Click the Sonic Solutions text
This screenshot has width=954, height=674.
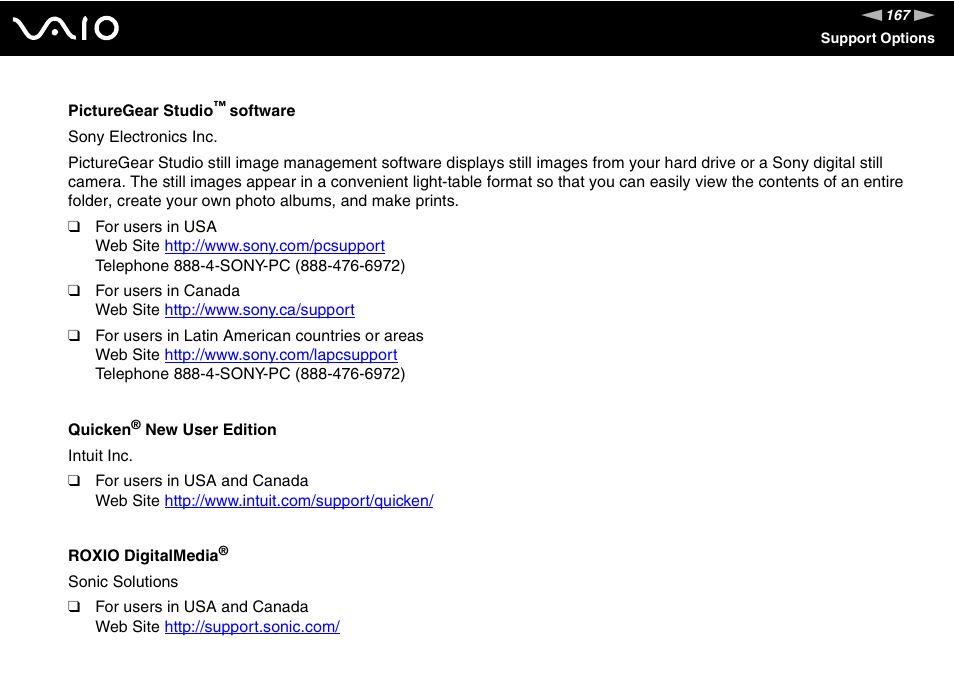123,582
